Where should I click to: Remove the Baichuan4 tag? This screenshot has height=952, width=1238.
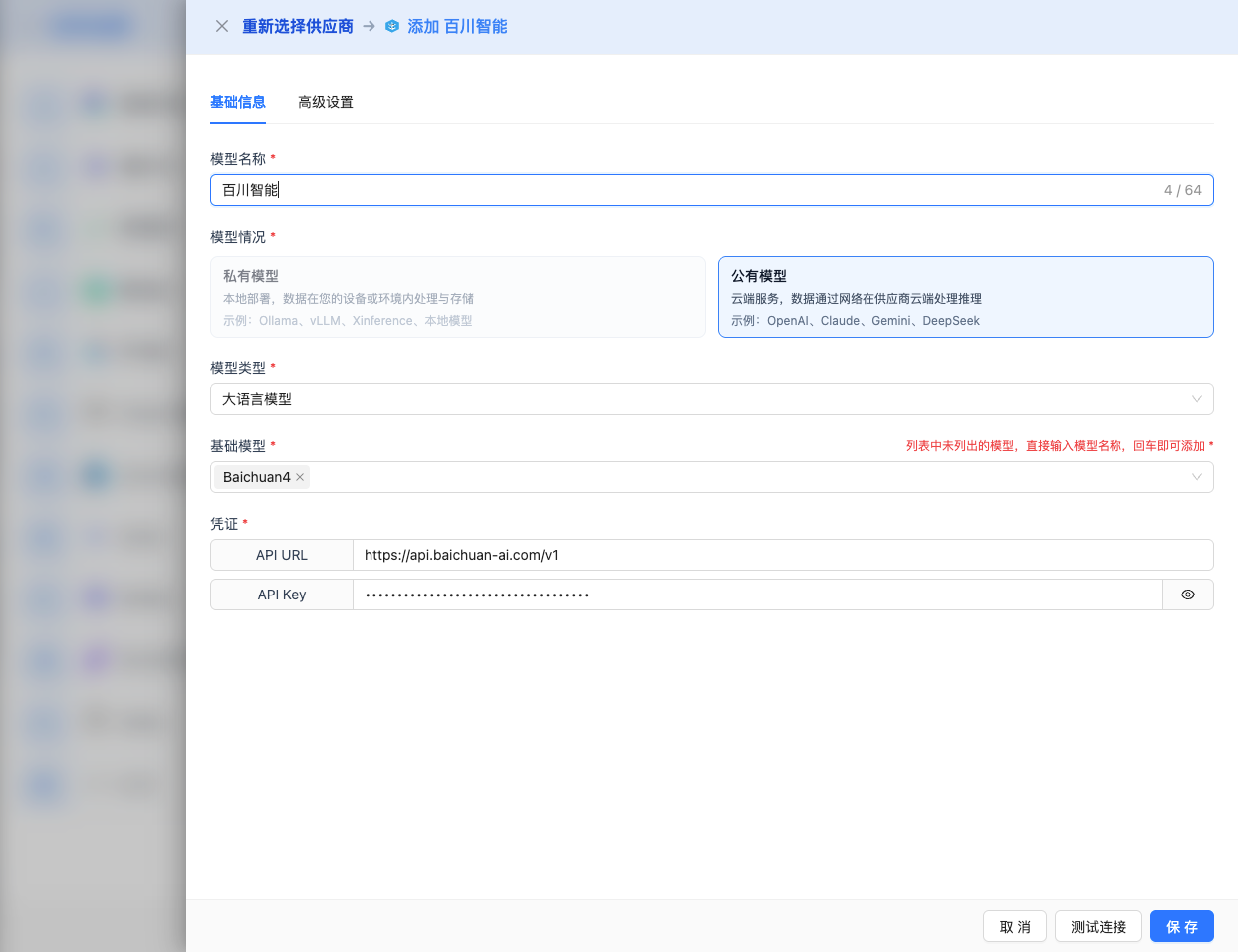[x=300, y=477]
